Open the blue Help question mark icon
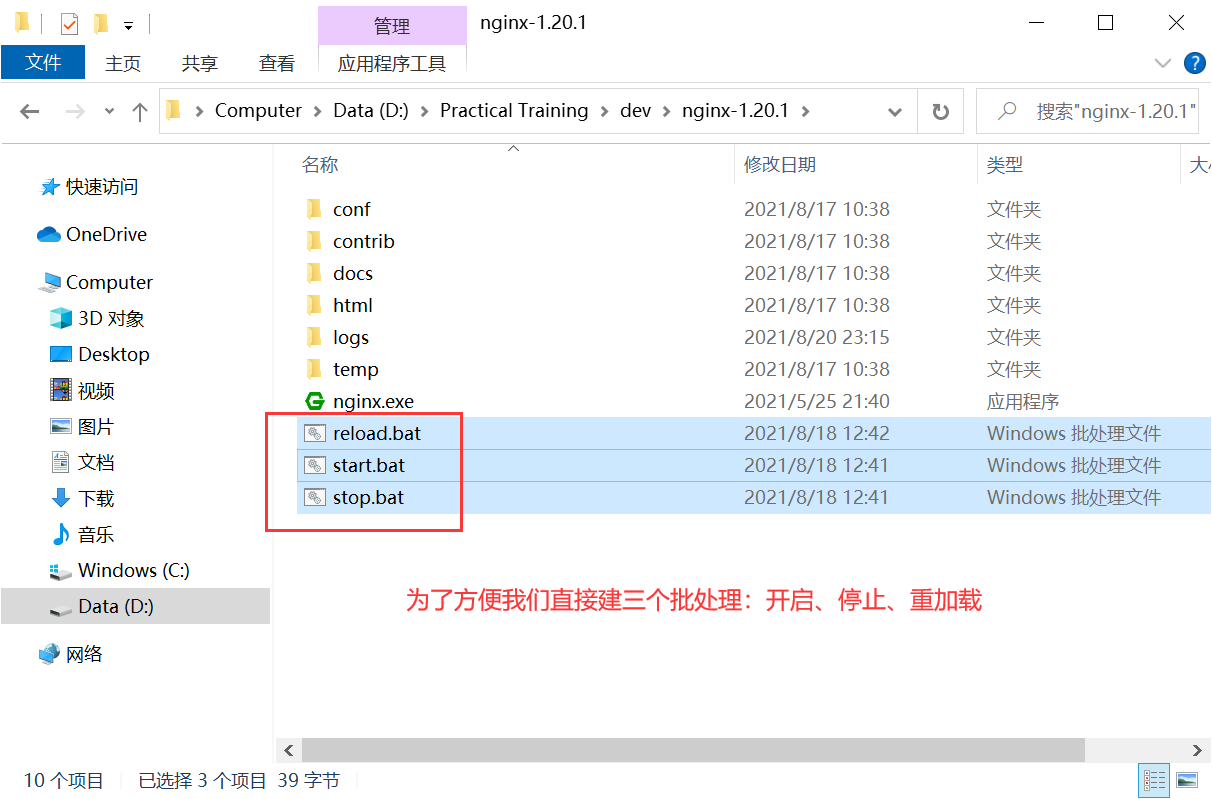 click(x=1194, y=63)
